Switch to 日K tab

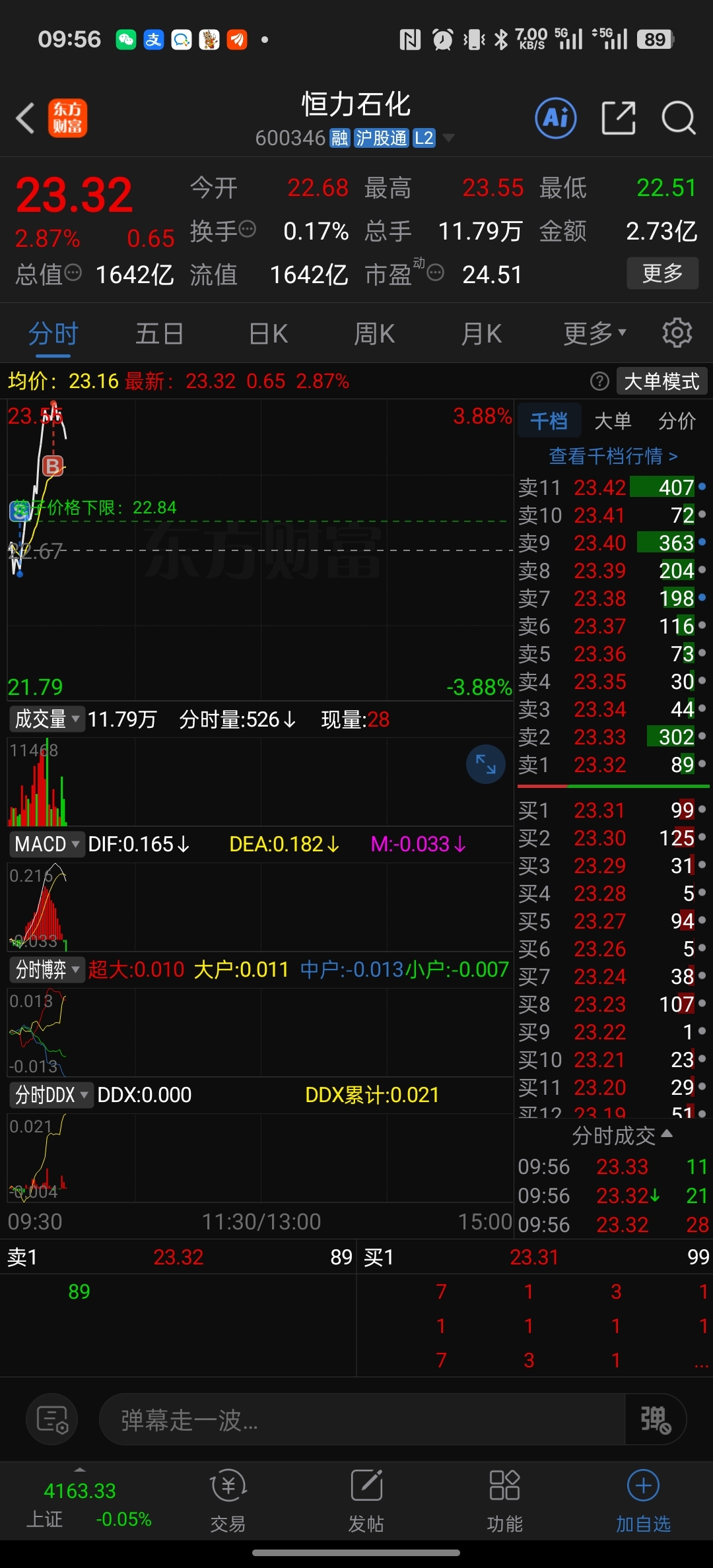pyautogui.click(x=268, y=333)
